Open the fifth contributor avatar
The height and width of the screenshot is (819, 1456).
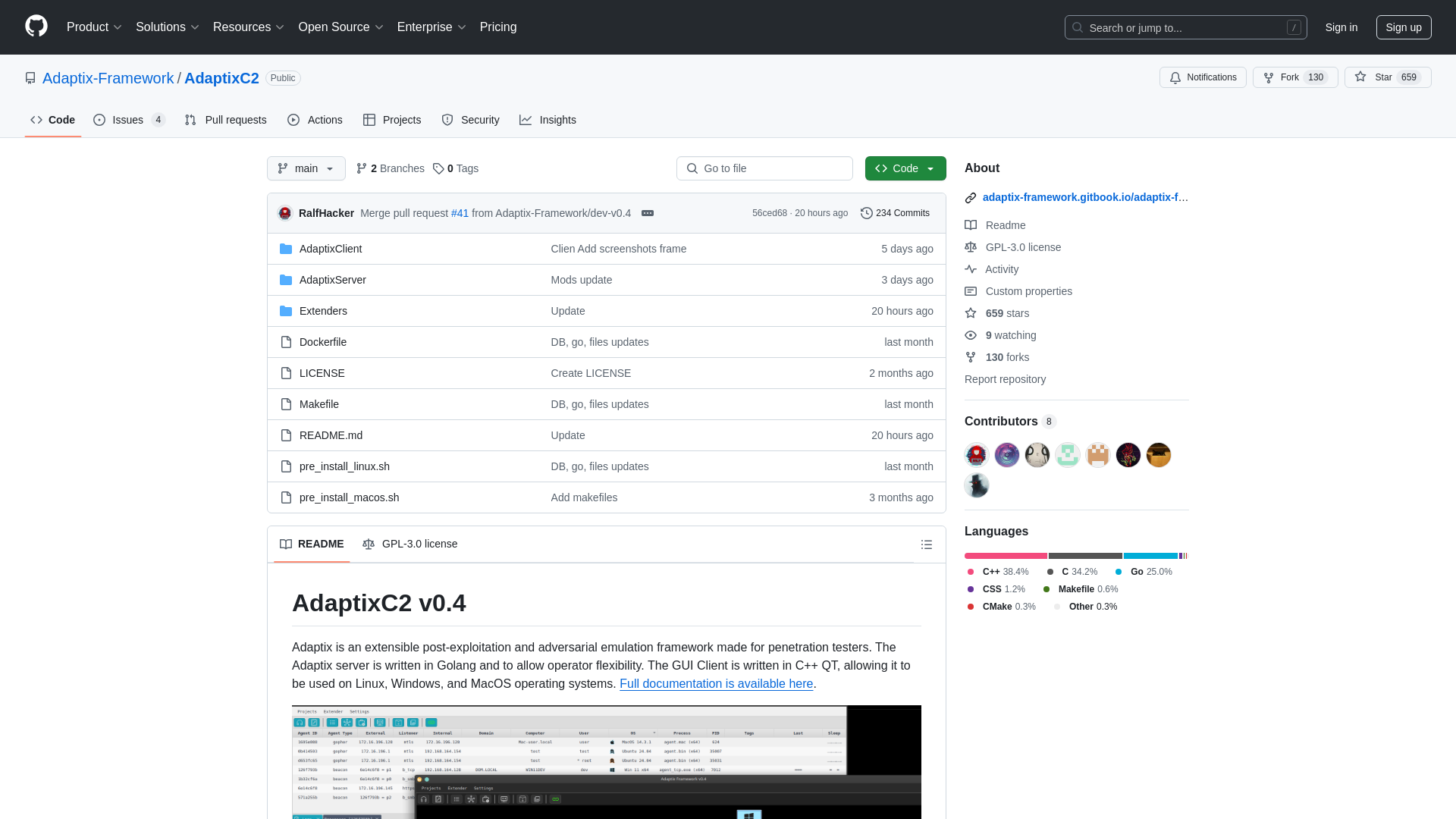pyautogui.click(x=1098, y=455)
